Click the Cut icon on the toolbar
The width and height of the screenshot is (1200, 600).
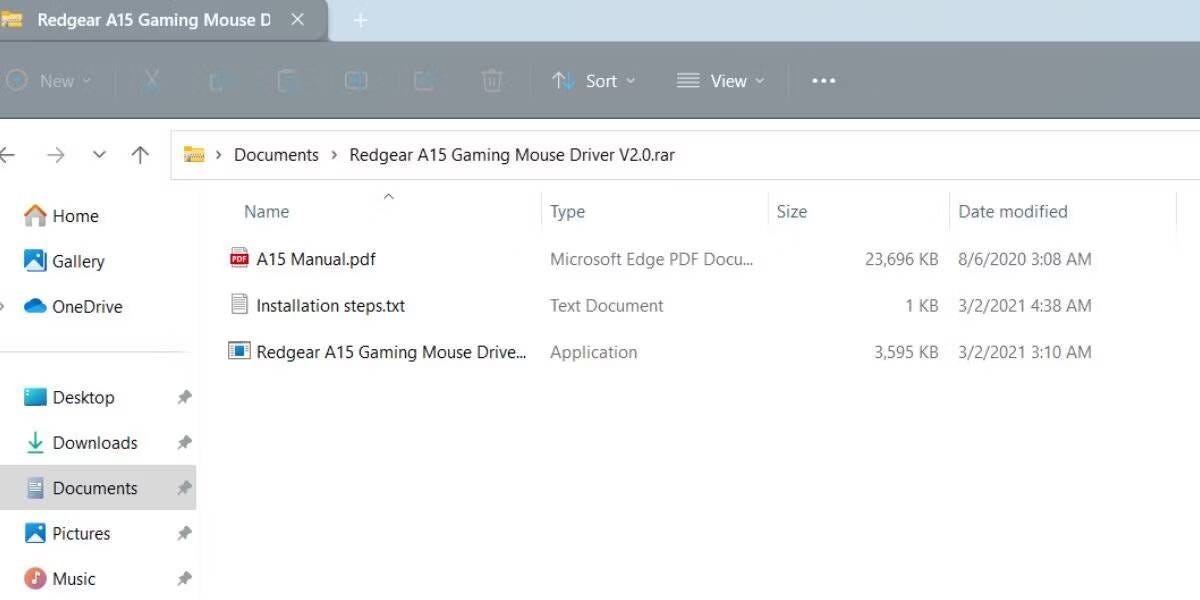[x=151, y=81]
